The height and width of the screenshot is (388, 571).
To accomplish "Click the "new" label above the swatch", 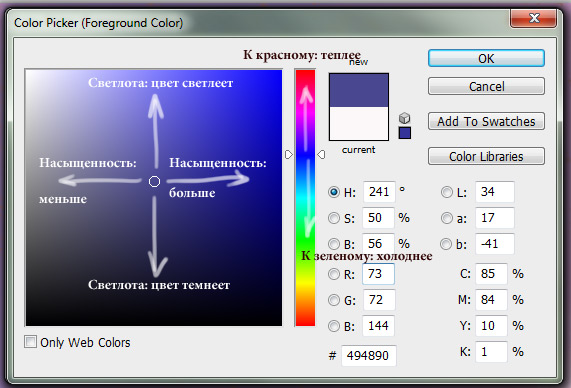I will click(x=359, y=62).
